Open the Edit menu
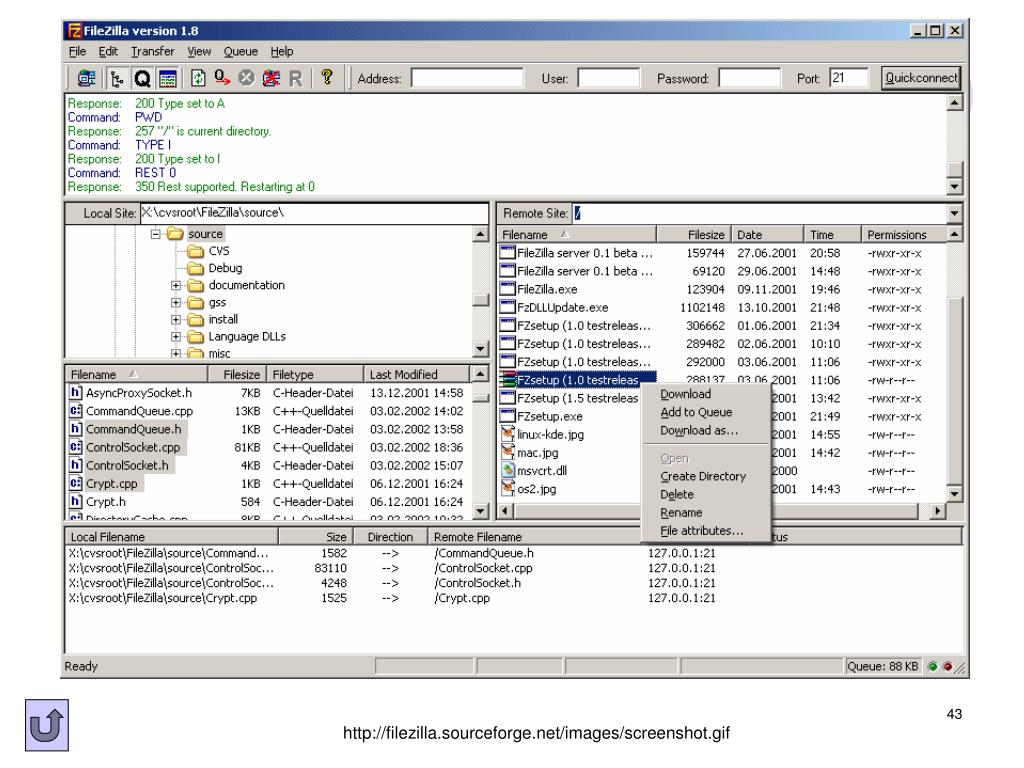Screen dimensions: 1024x768 [x=108, y=51]
